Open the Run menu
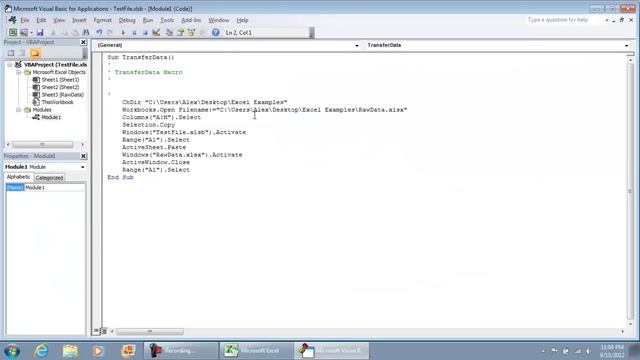The height and width of the screenshot is (360, 640). 148,20
